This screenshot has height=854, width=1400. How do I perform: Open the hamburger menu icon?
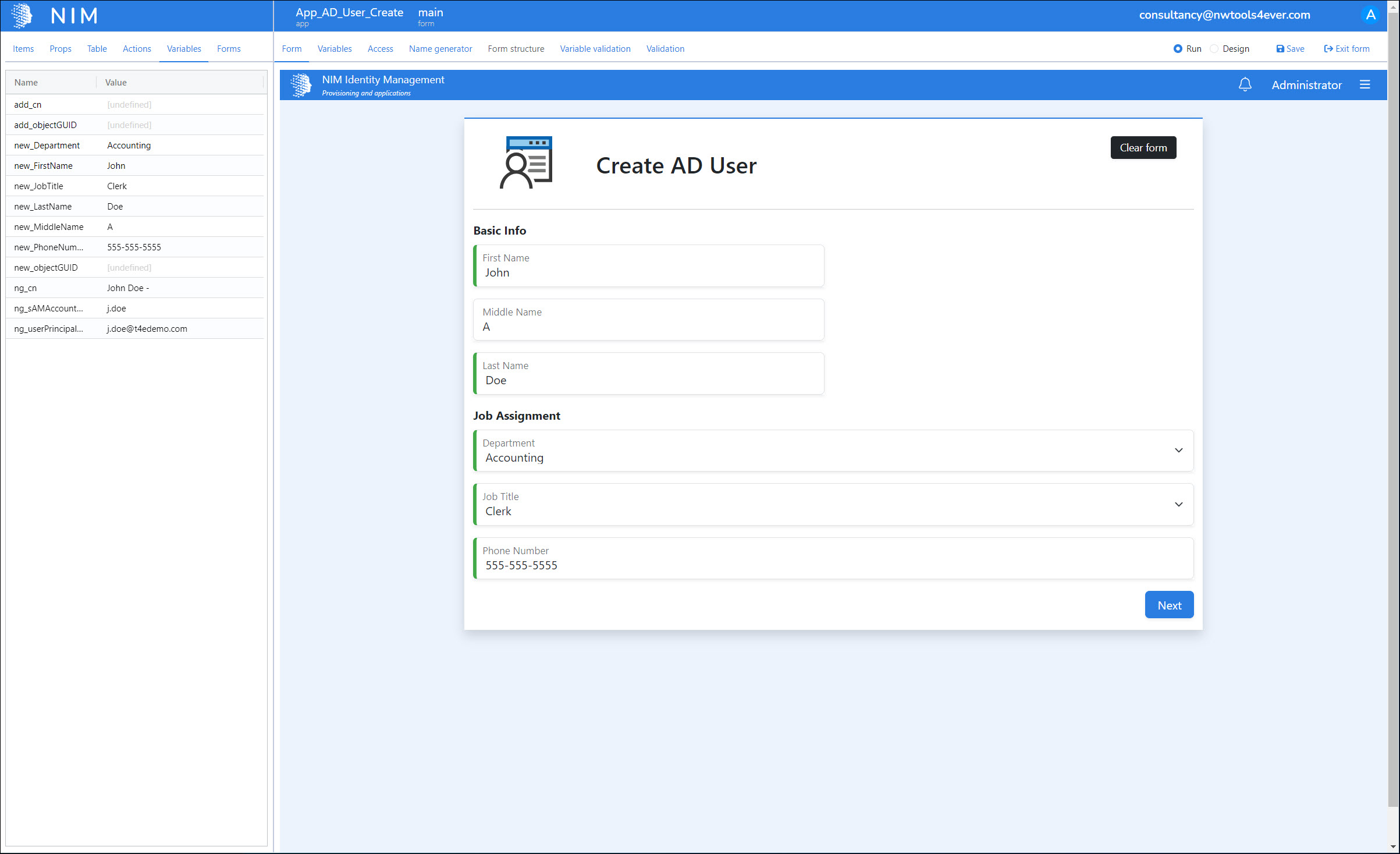1365,85
